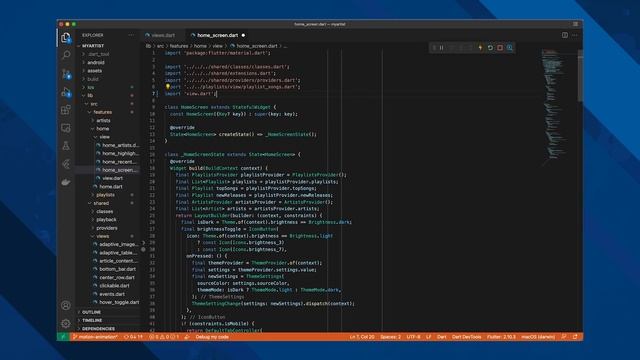Trigger Flutter hot reload lightning icon
Image resolution: width=640 pixels, height=360 pixels.
point(480,48)
